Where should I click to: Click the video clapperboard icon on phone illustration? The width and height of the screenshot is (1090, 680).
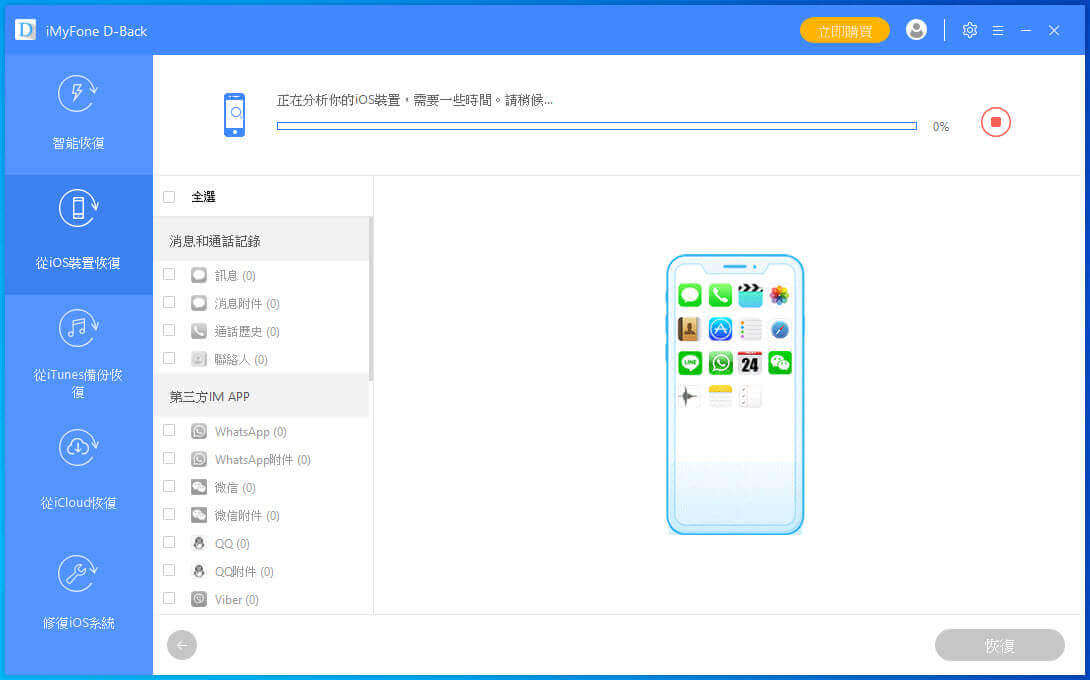click(750, 296)
